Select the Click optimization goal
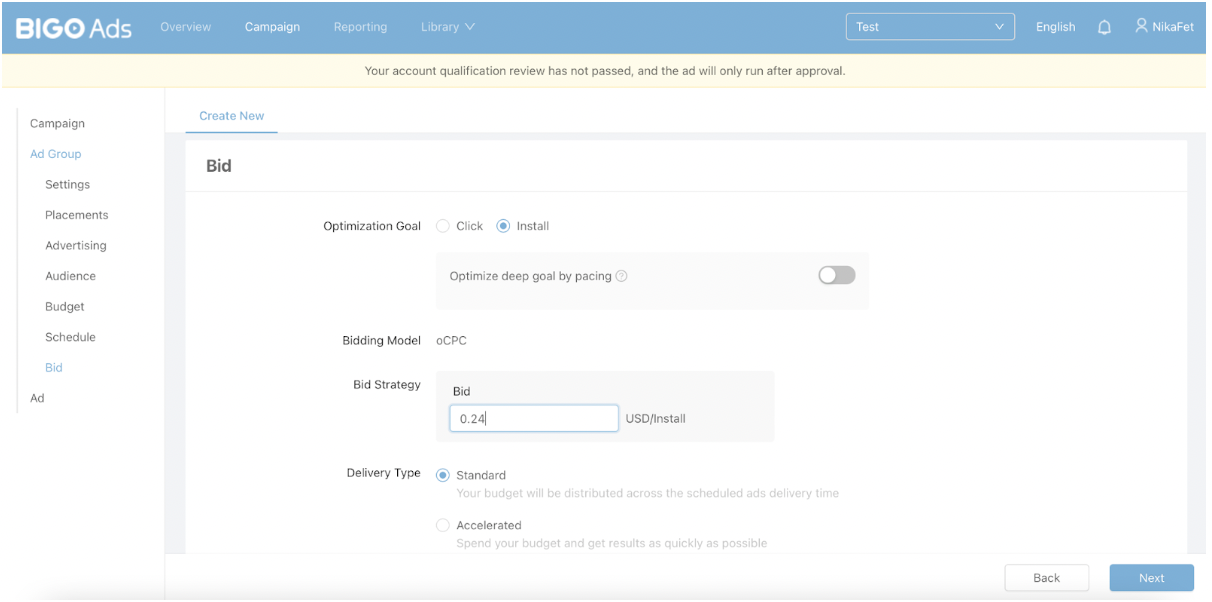Screen dimensions: 1212x602 coord(443,226)
